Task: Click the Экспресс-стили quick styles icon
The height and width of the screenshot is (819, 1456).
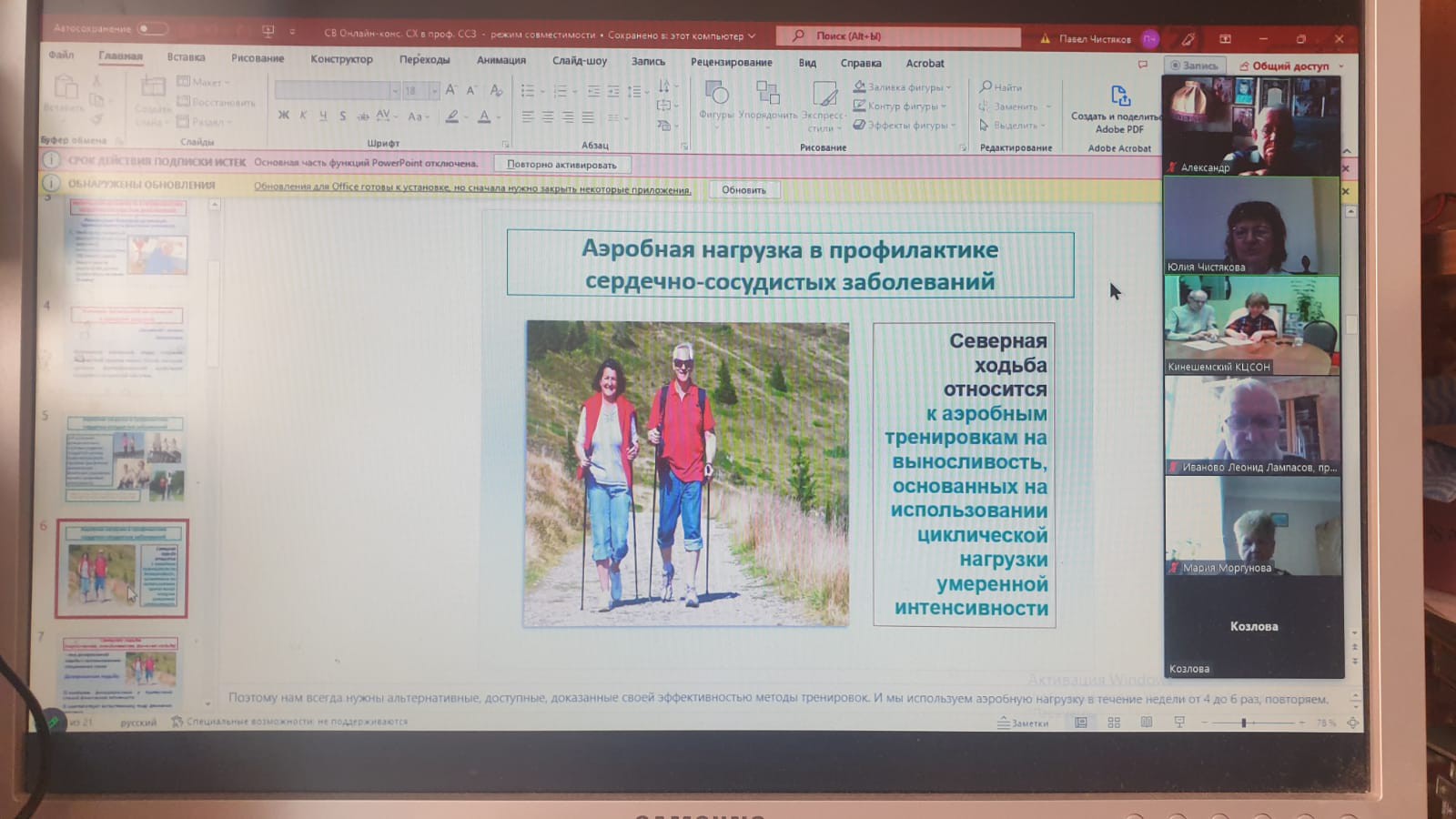Action: (x=824, y=106)
